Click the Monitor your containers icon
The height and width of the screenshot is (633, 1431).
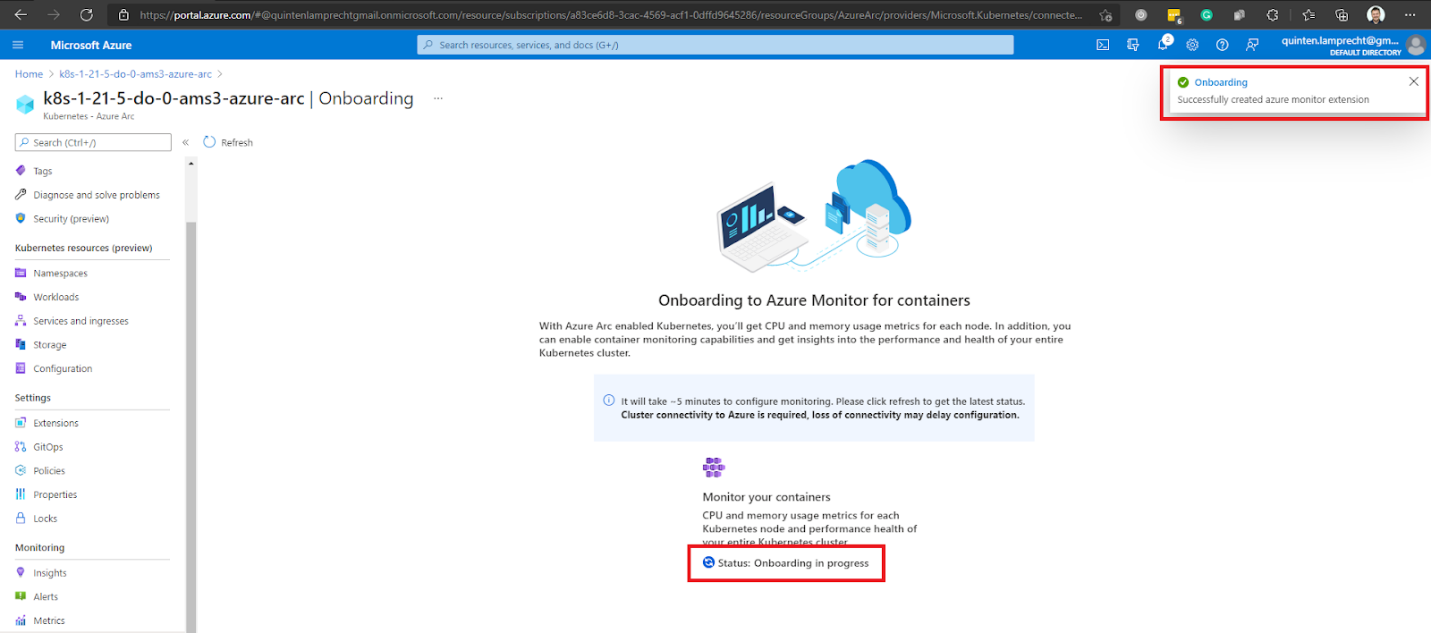[713, 467]
